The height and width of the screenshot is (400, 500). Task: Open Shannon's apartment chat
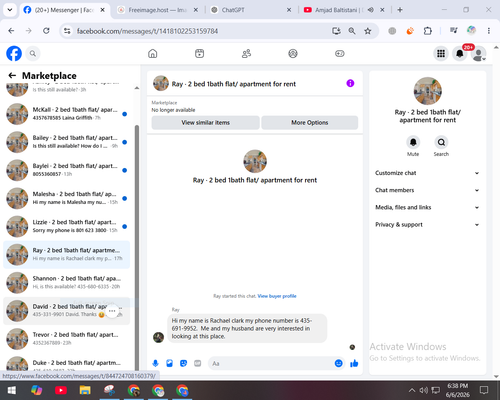click(x=67, y=282)
